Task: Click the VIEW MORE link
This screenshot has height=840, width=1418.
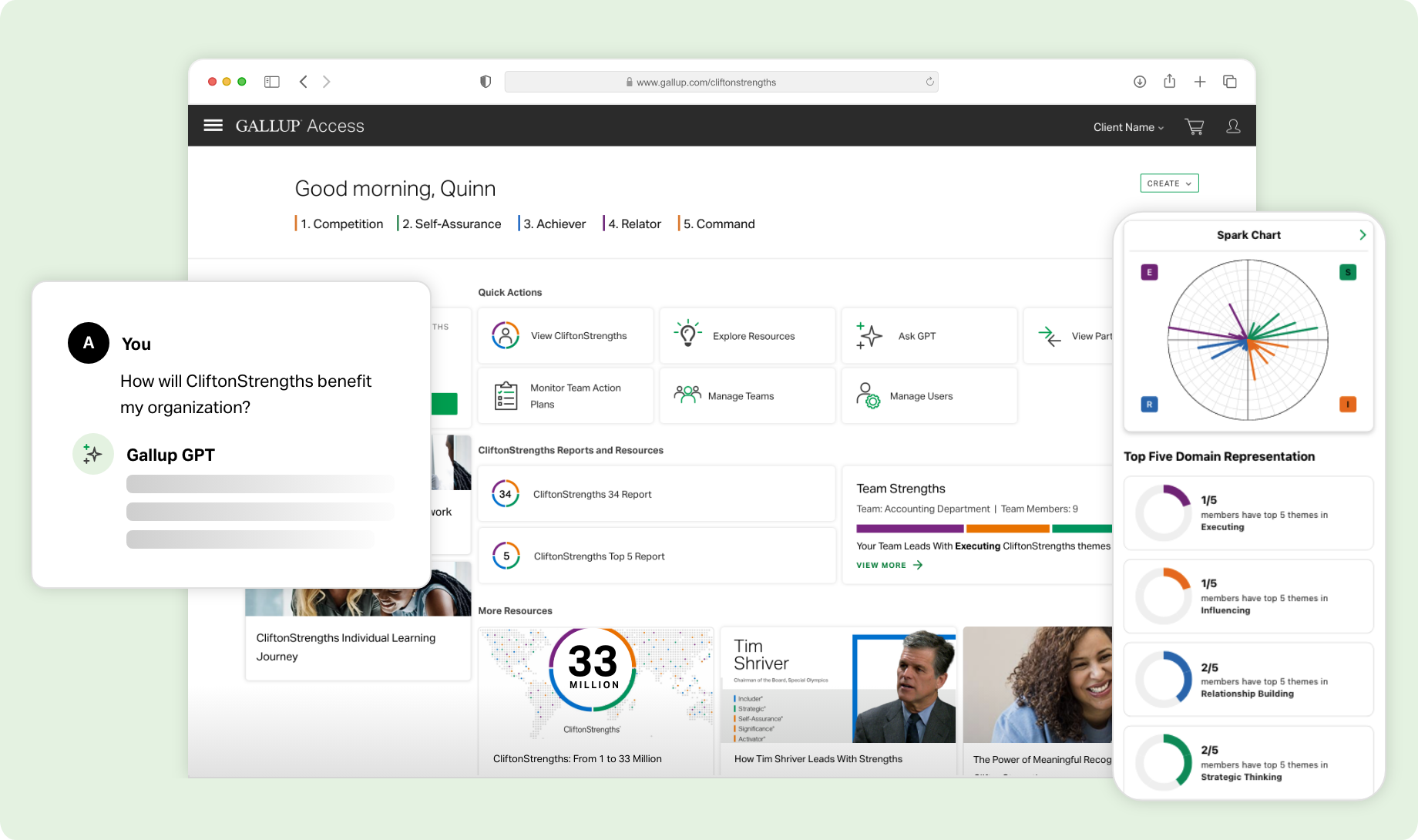Action: [889, 565]
